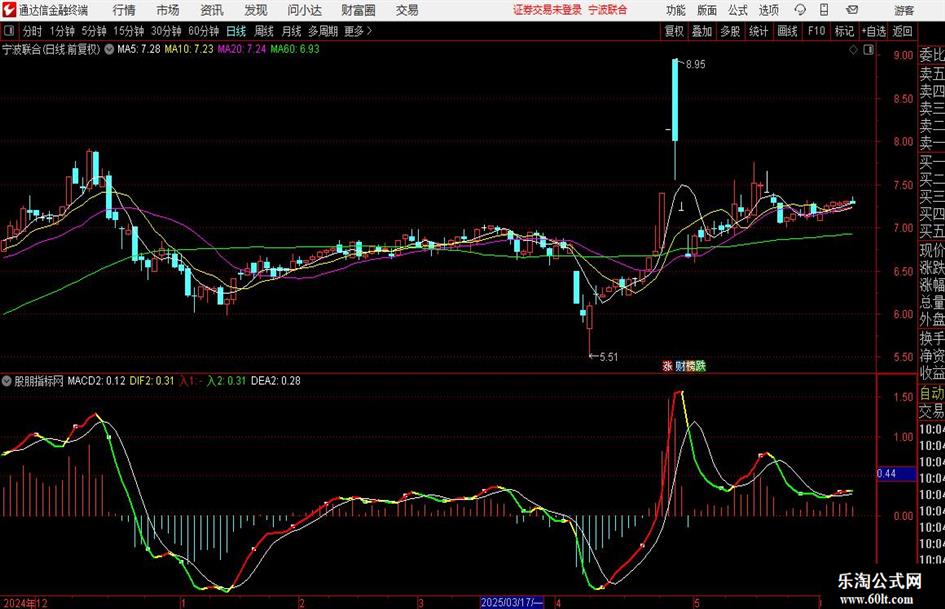Open the 版面 menu
Image resolution: width=945 pixels, height=609 pixels.
point(706,10)
